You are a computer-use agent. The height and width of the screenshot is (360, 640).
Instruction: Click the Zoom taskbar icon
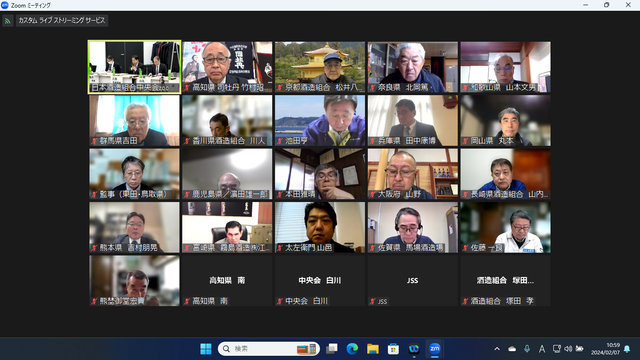pos(435,349)
